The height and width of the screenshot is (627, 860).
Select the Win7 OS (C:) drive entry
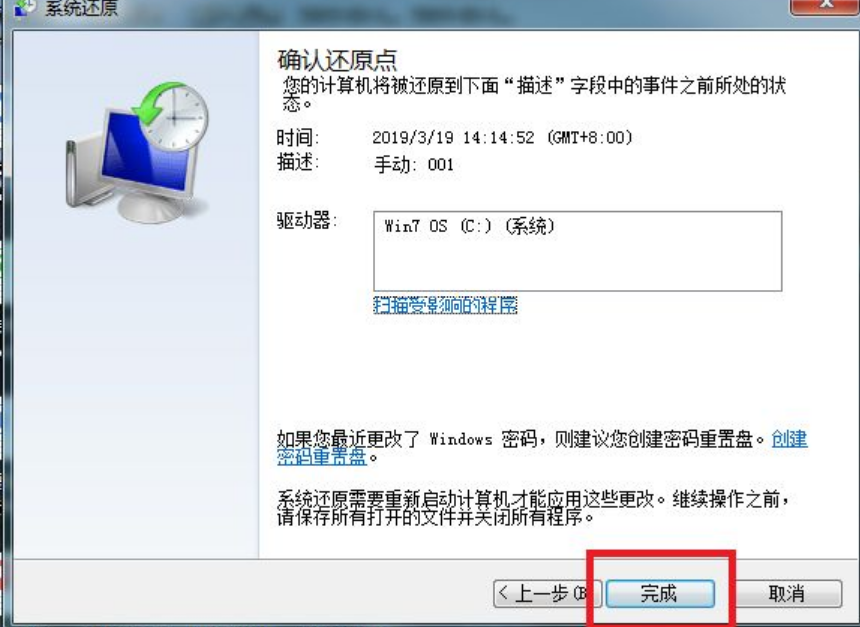pyautogui.click(x=469, y=226)
